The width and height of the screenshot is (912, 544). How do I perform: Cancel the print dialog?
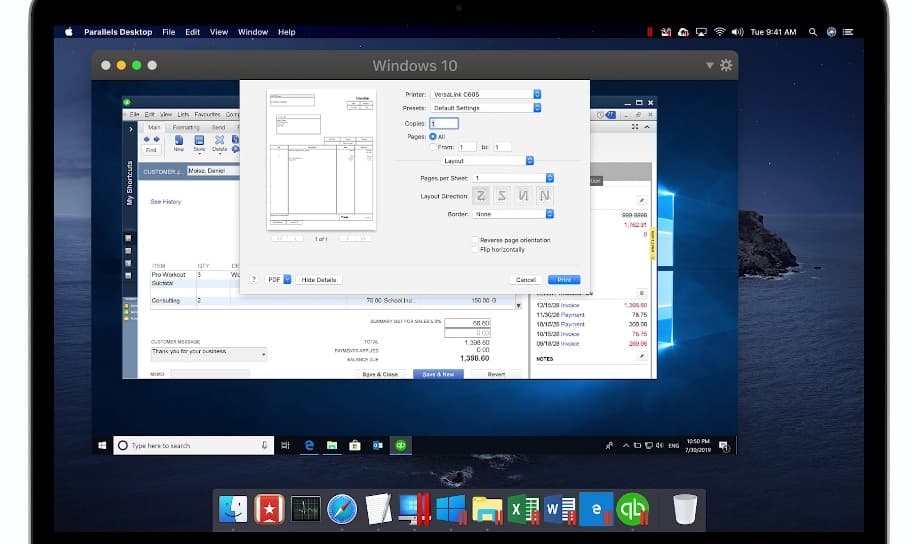[525, 280]
